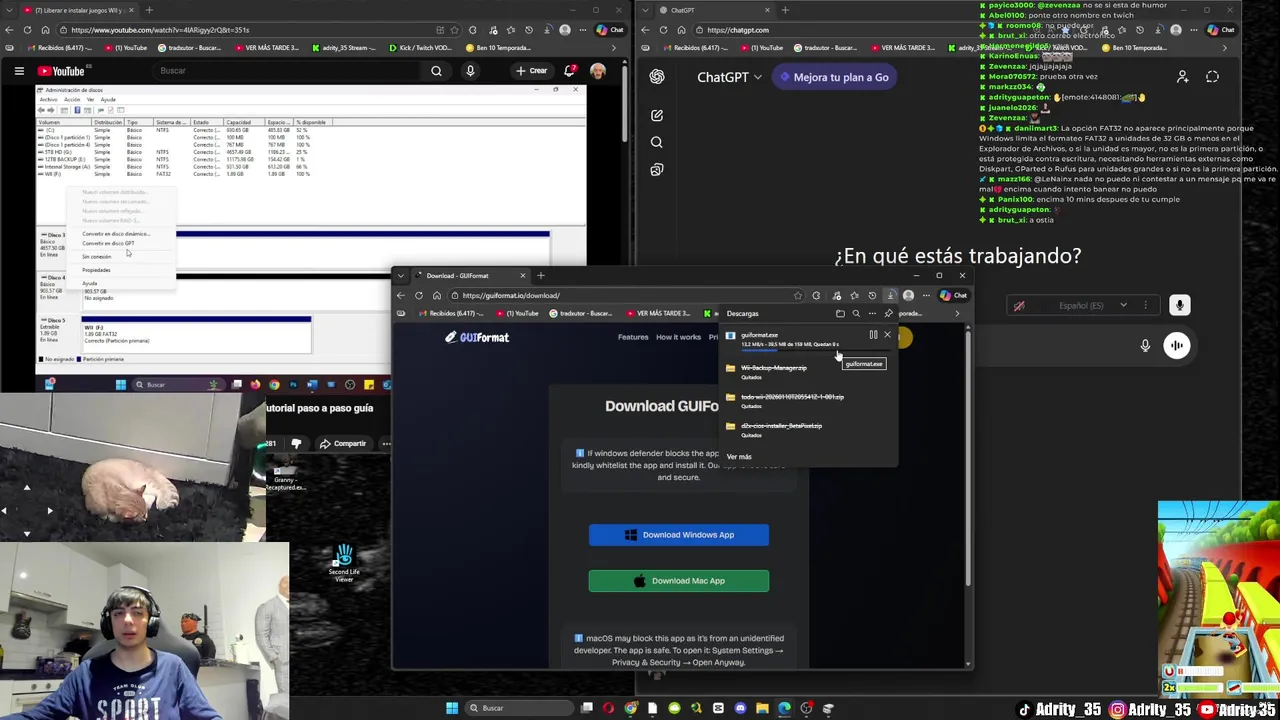Image resolution: width=1280 pixels, height=720 pixels.
Task: Click YouTube Crear button
Action: point(531,71)
